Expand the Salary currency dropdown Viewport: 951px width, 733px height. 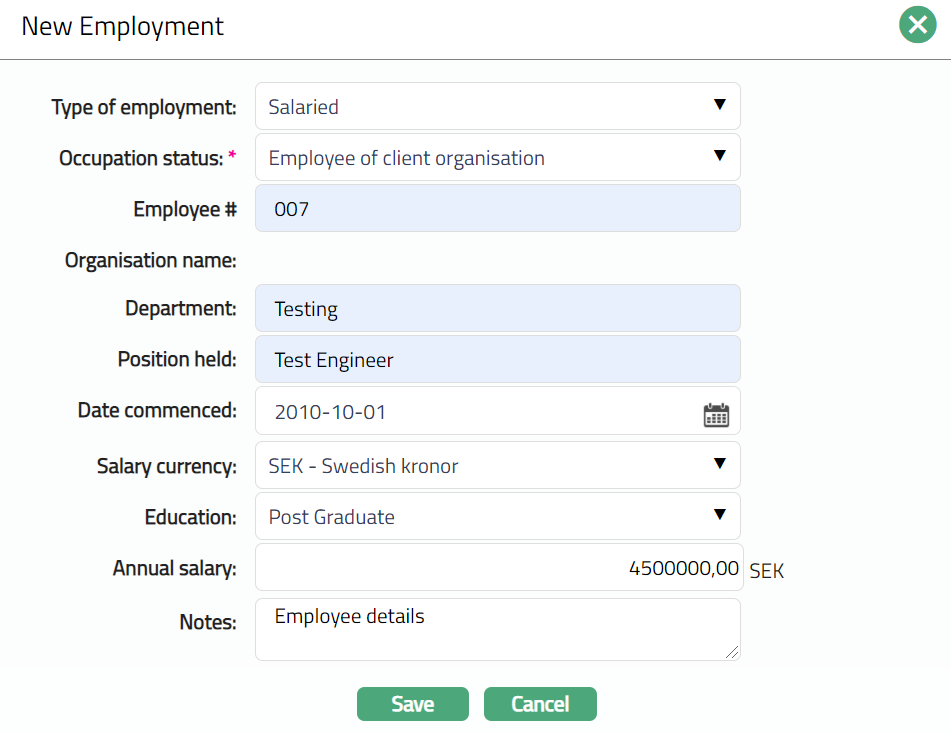click(x=497, y=465)
